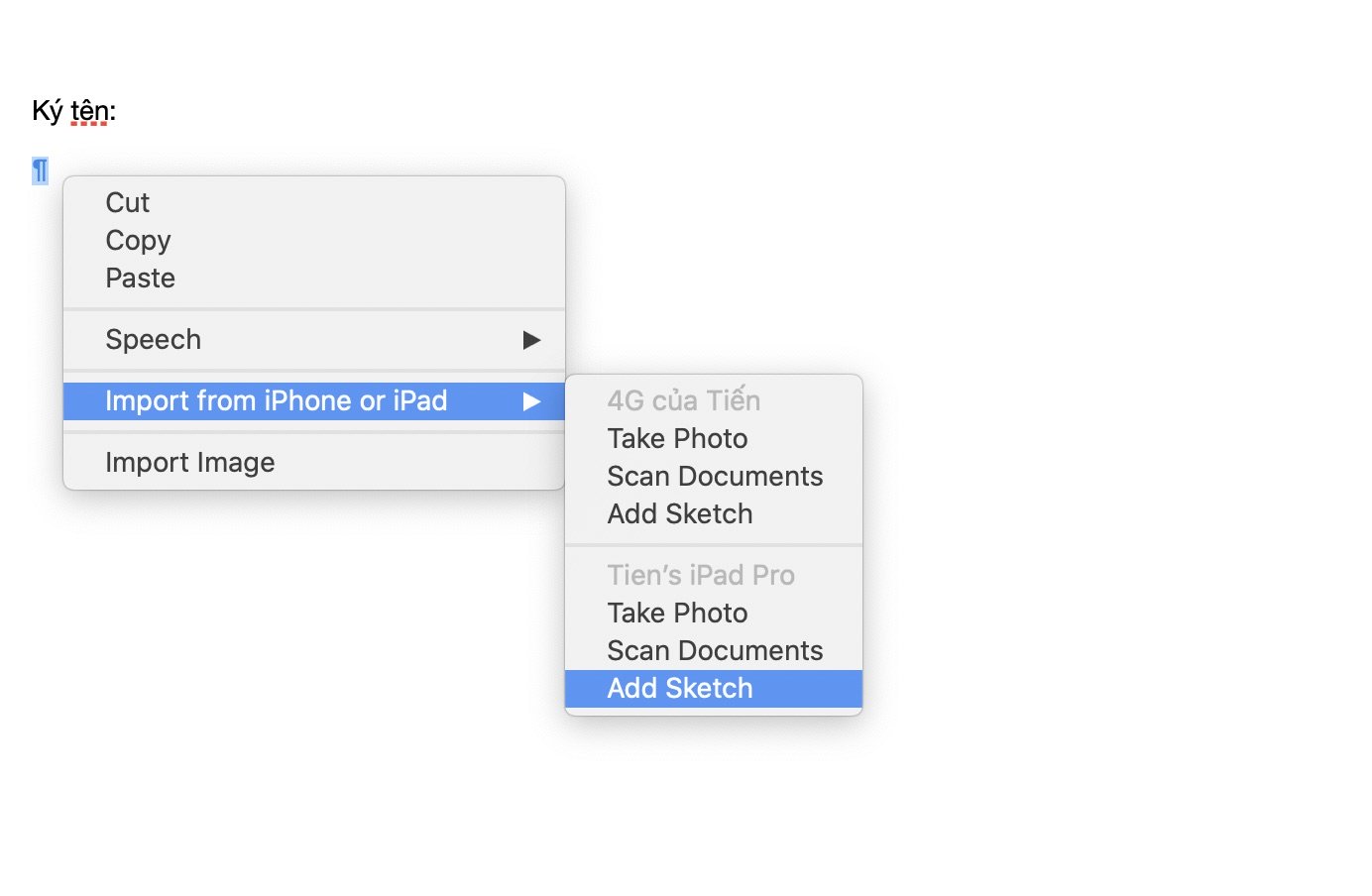Take Photo using 4G của Tiến

[714, 438]
